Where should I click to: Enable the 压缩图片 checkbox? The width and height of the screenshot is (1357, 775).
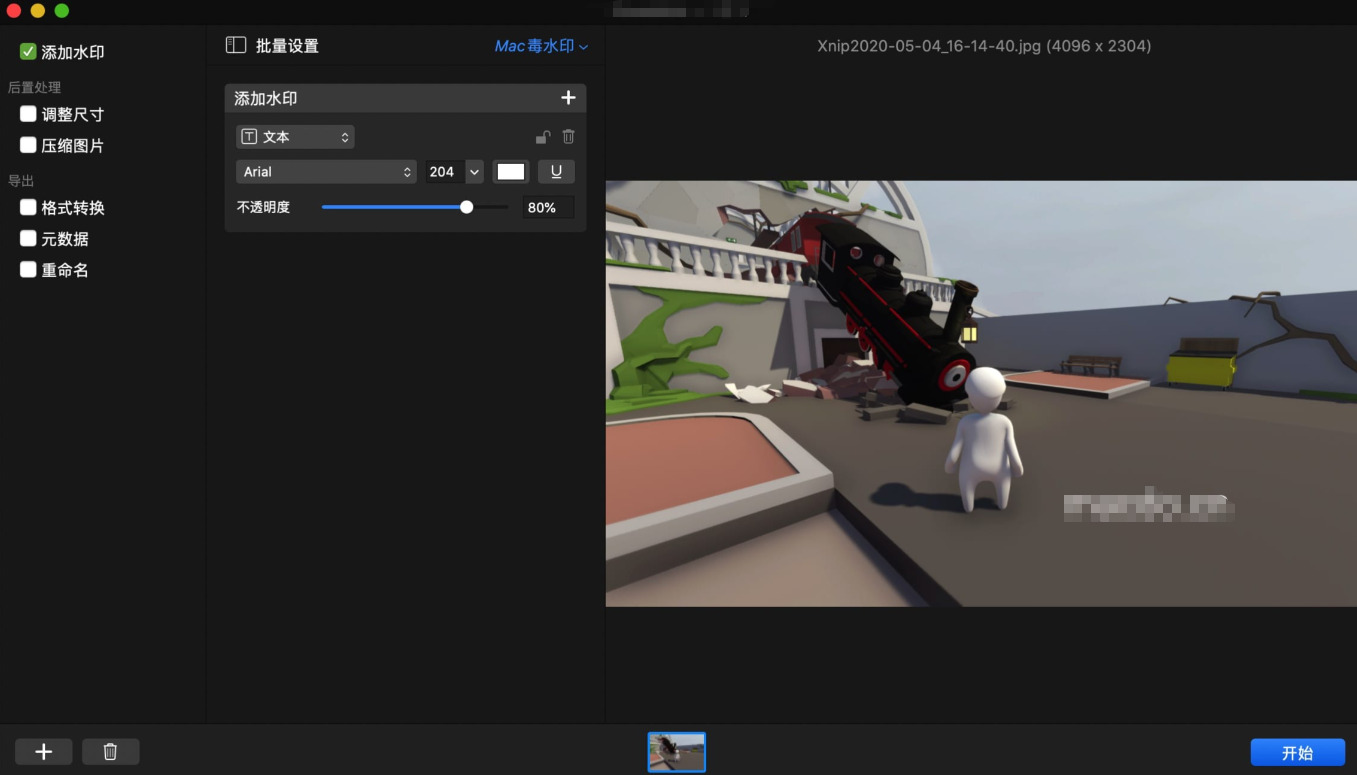28,145
